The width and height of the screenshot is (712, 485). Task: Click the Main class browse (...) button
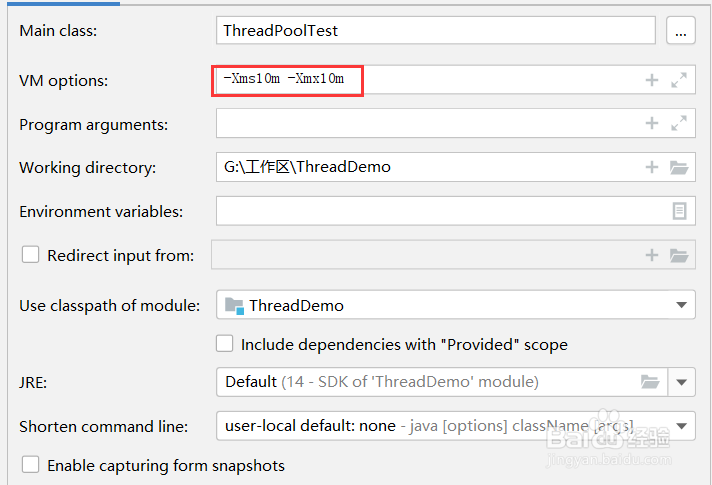tap(681, 31)
